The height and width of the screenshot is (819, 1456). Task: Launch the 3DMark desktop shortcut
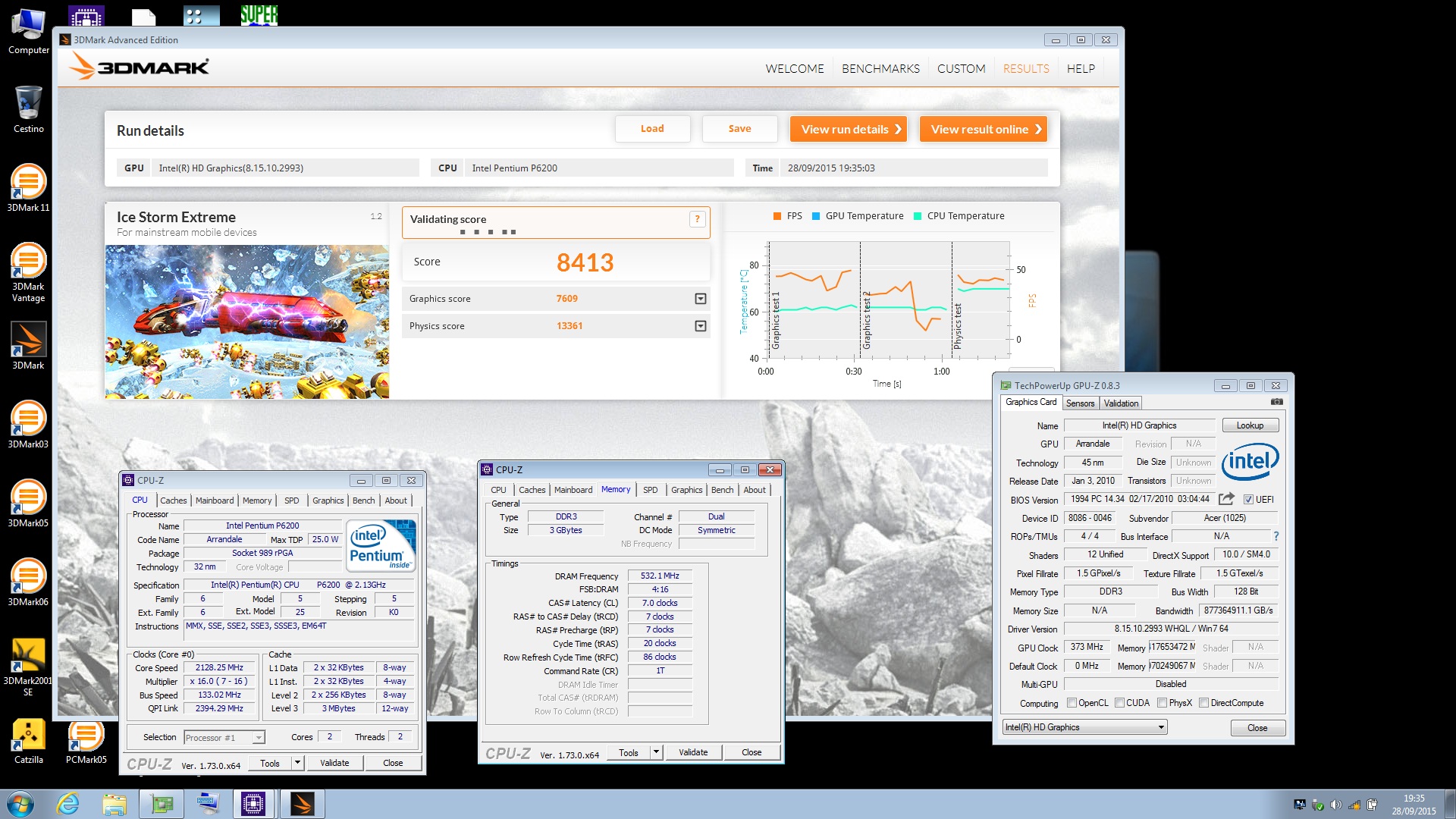click(x=28, y=346)
